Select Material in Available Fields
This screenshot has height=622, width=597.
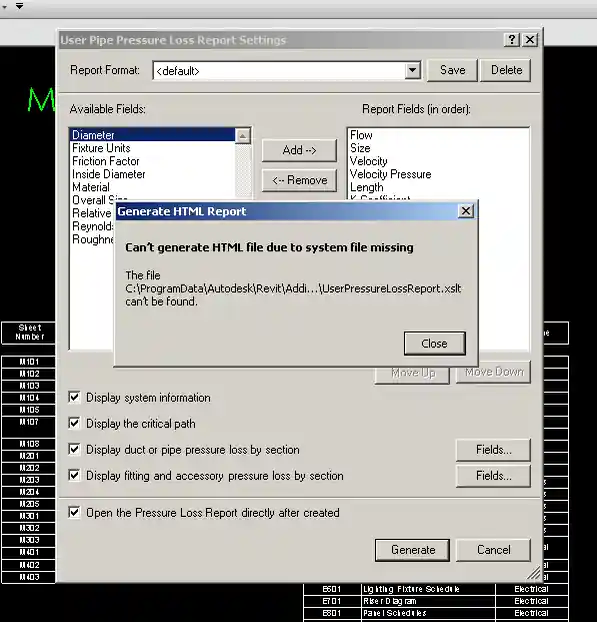(91, 187)
